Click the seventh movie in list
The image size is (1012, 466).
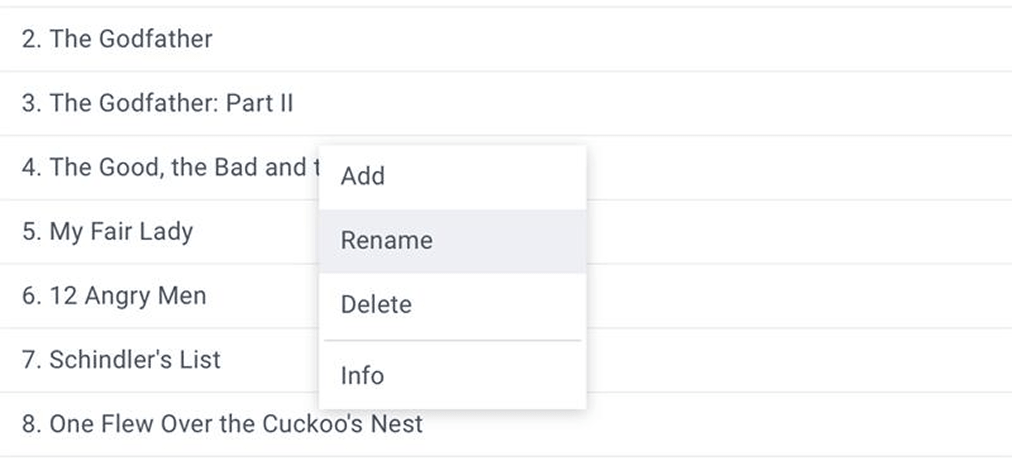click(x=121, y=360)
